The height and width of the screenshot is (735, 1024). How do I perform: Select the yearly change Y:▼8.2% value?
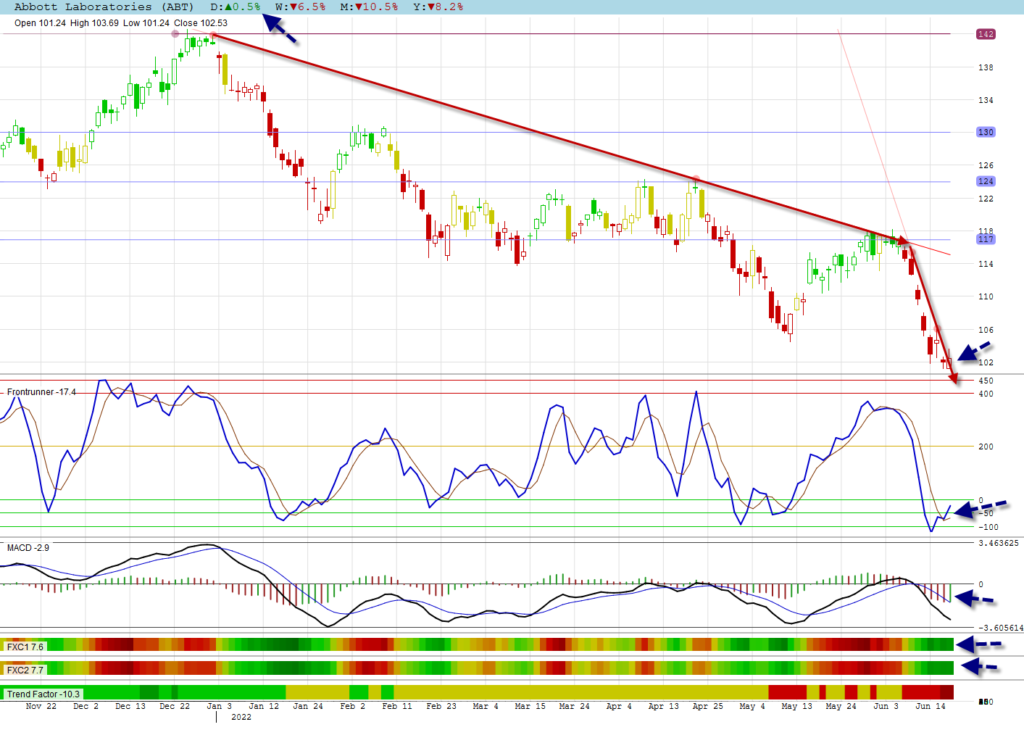pos(438,7)
